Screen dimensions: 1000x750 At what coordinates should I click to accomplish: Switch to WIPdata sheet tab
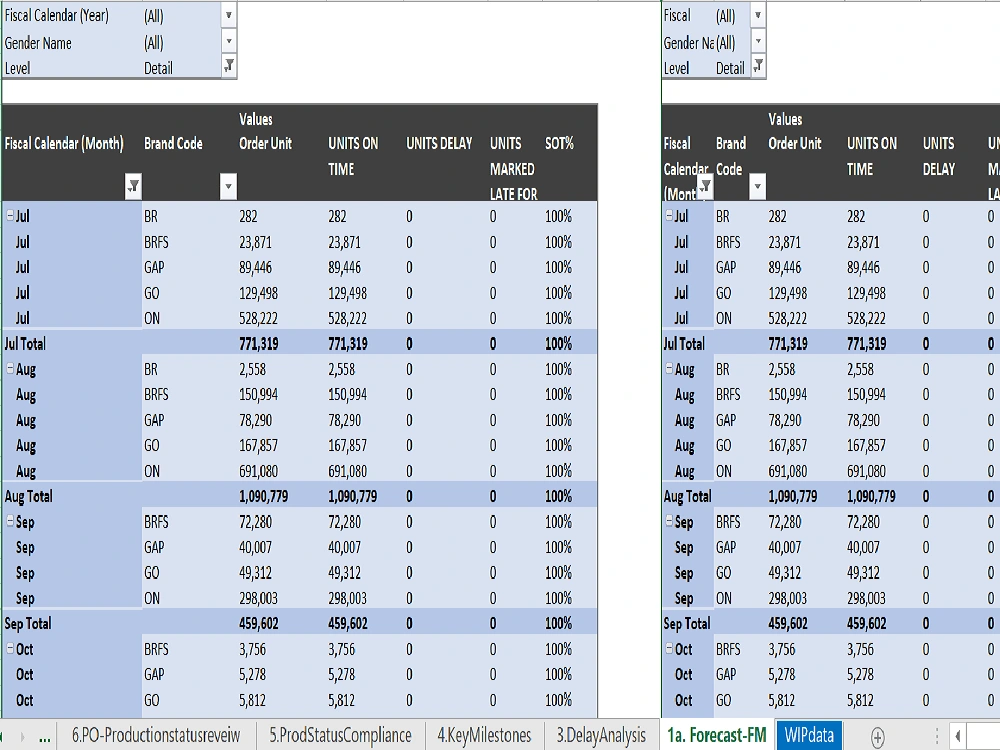tap(809, 735)
